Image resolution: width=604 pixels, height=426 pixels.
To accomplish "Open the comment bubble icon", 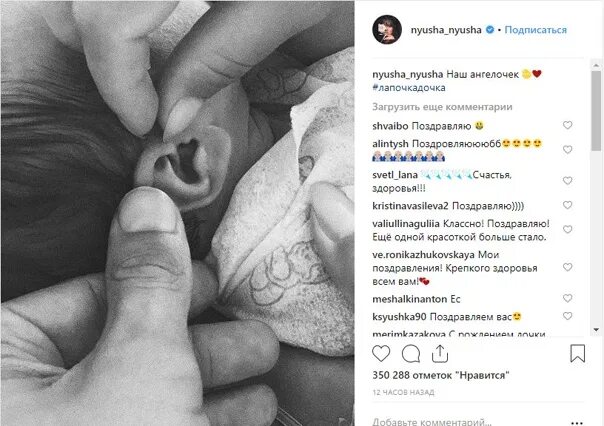I will [411, 354].
